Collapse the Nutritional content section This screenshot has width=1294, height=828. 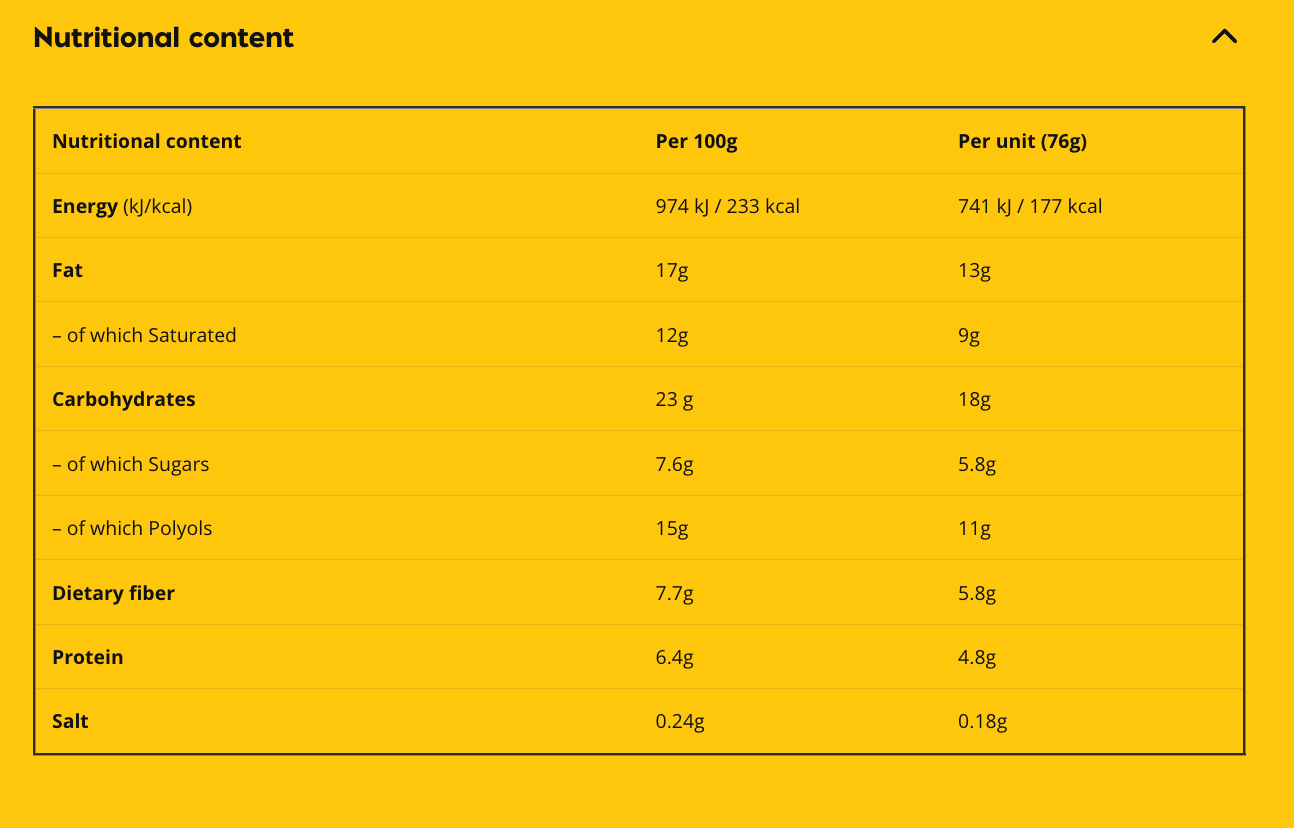click(1224, 37)
